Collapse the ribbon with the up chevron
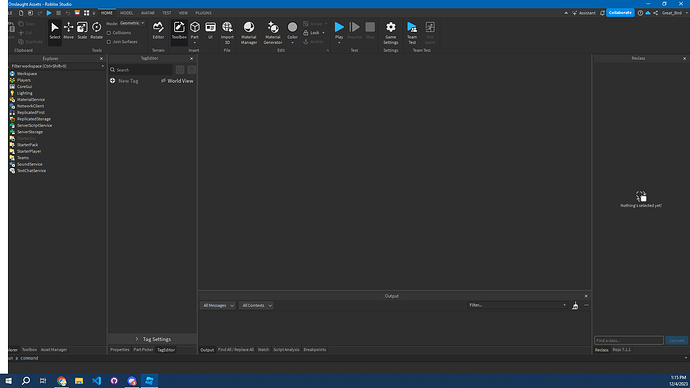 click(x=566, y=13)
